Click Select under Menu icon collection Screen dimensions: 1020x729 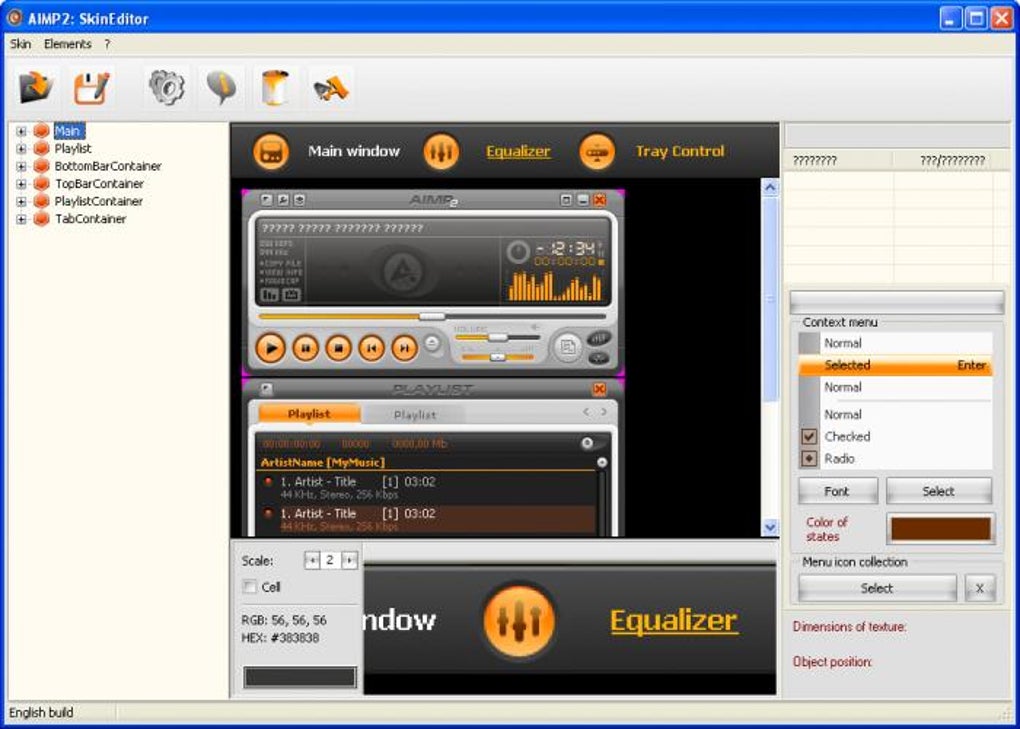click(877, 588)
